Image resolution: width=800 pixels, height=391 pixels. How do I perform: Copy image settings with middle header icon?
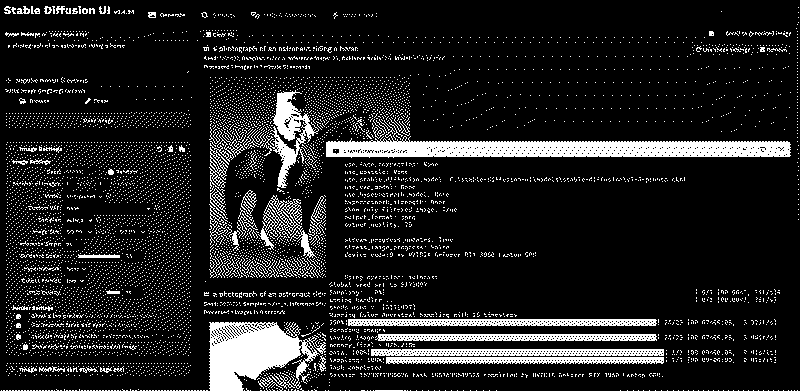click(x=170, y=149)
